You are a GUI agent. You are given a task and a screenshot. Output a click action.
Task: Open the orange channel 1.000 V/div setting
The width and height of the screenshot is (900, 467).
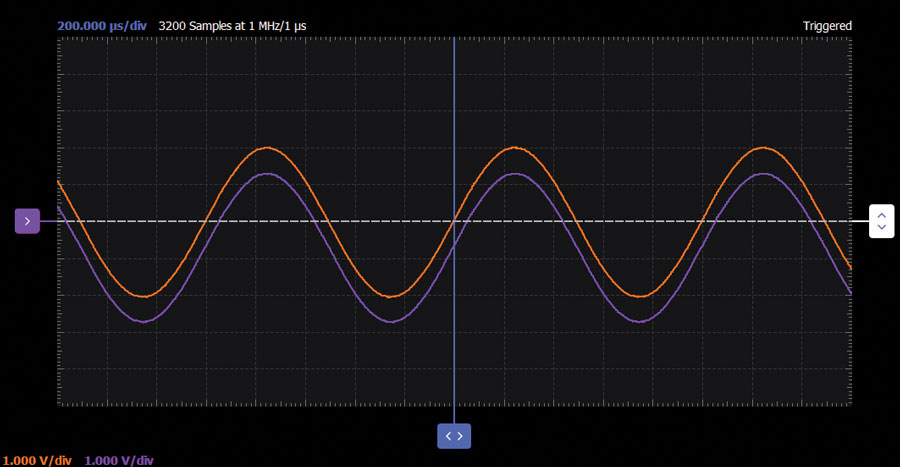pos(37,460)
